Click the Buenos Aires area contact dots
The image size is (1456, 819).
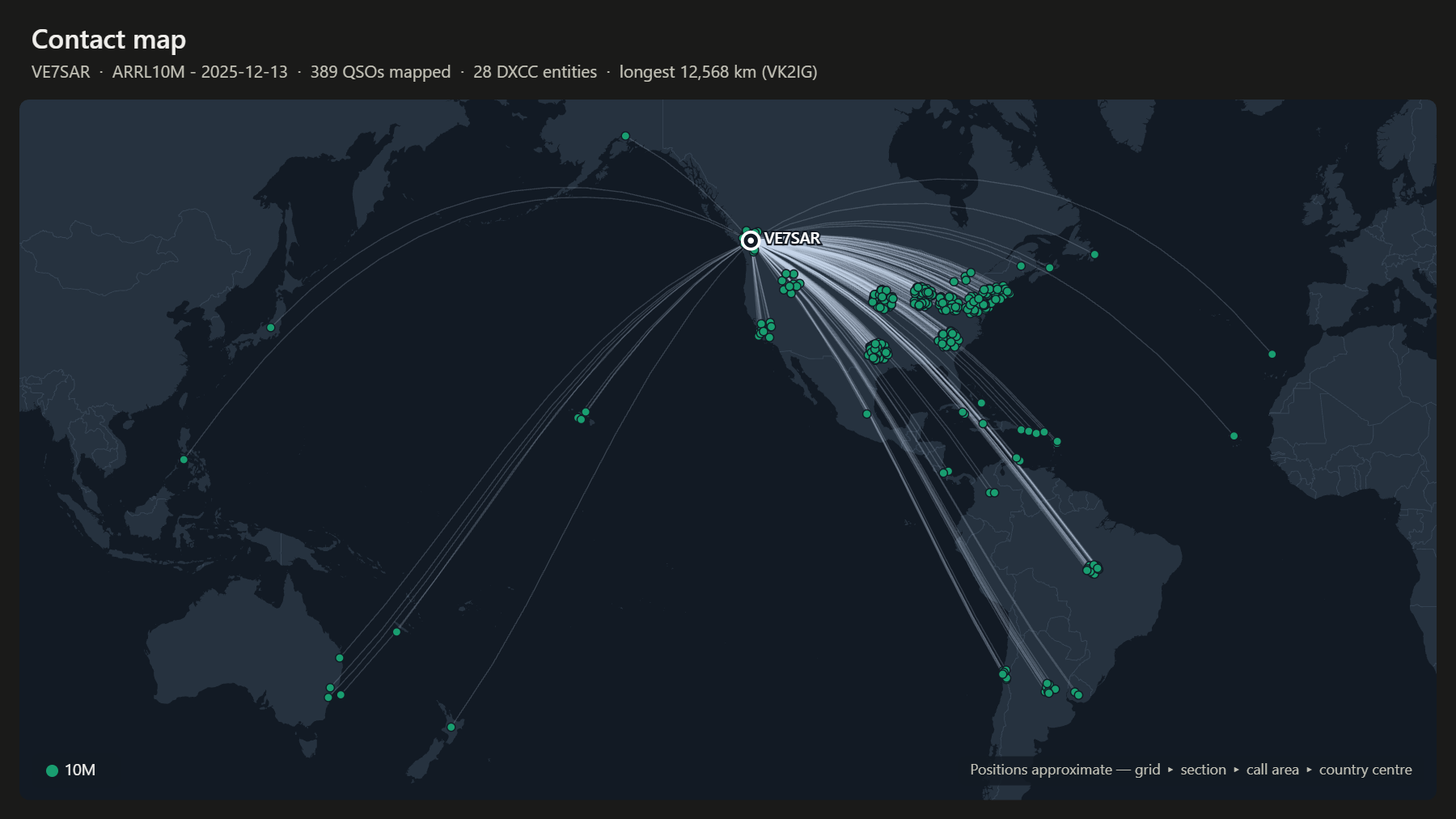(x=1049, y=689)
